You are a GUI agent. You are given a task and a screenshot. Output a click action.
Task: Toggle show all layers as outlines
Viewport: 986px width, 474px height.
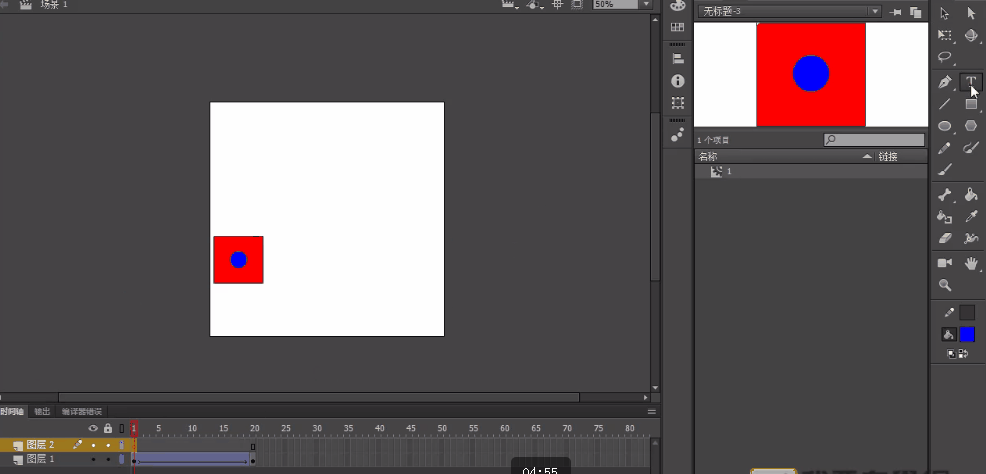pyautogui.click(x=122, y=429)
